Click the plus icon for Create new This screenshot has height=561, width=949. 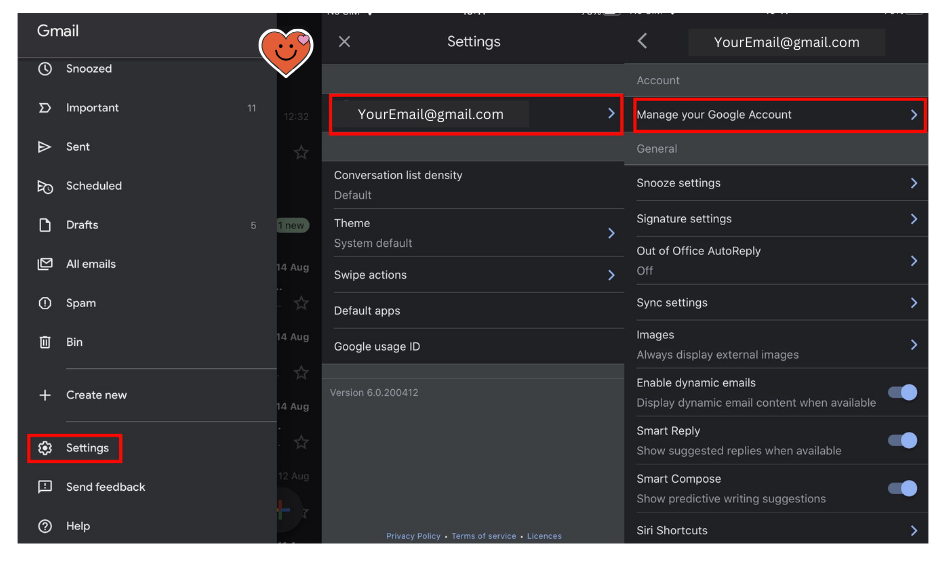(x=45, y=395)
